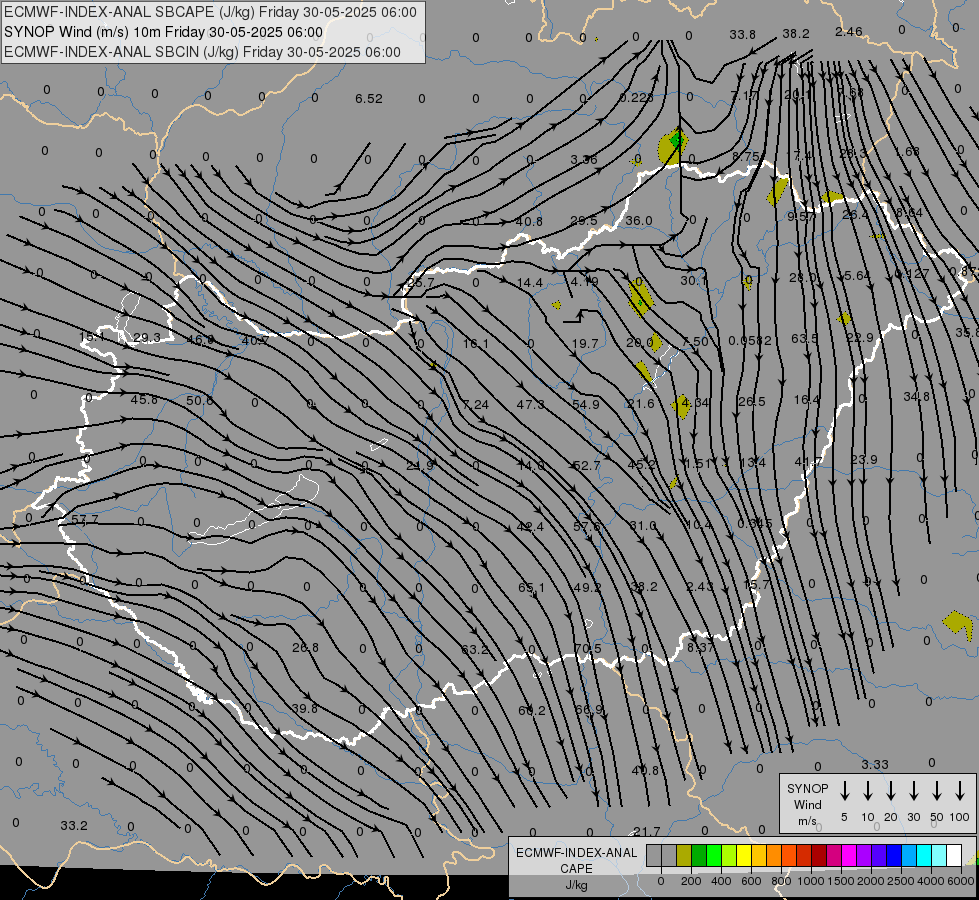Viewport: 979px width, 900px height.
Task: Click the 1500 tick label on the CAPE scale
Action: click(840, 881)
